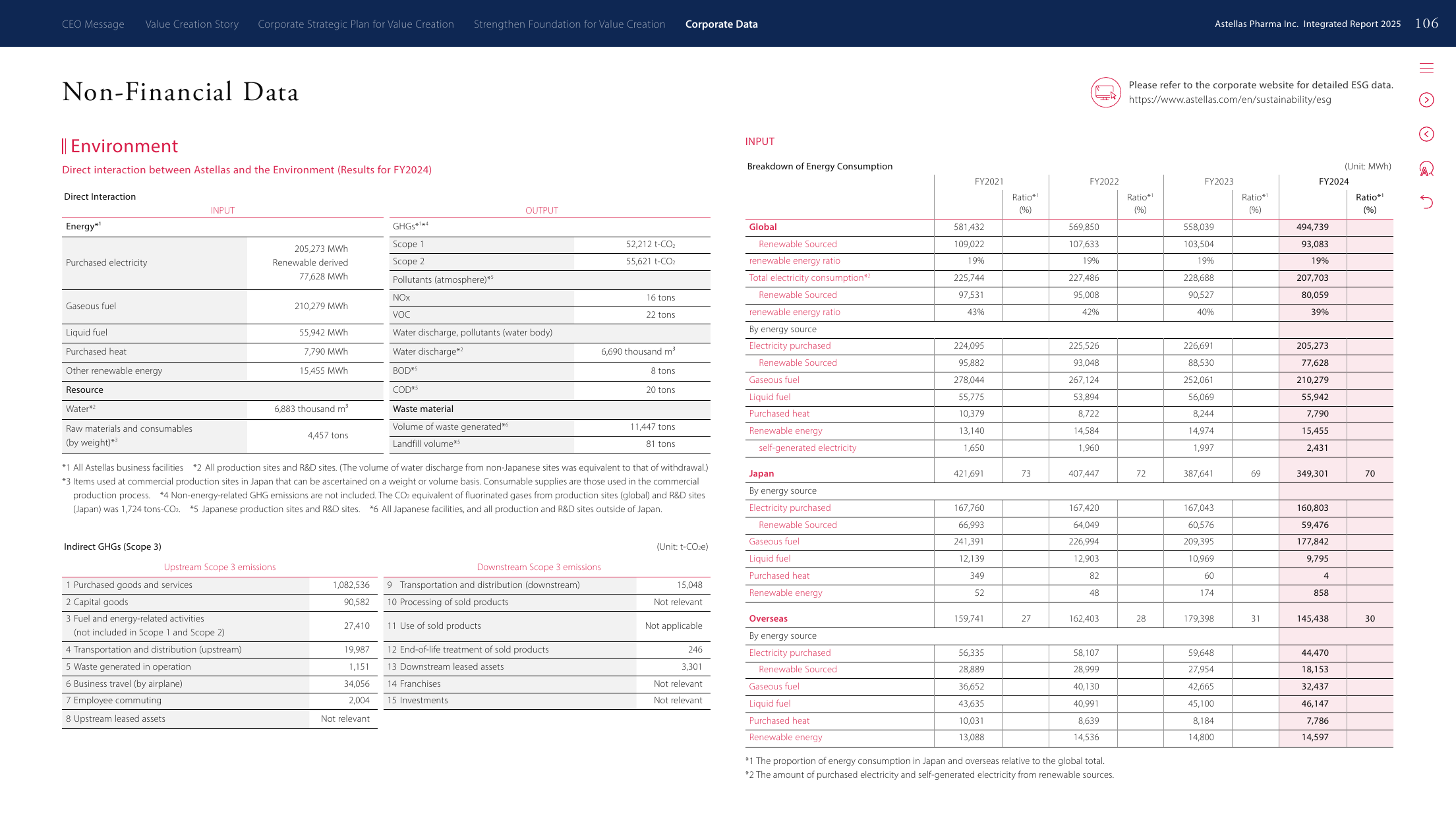Click Total electricity consumption row label
Image resolution: width=1456 pixels, height=818 pixels.
pos(809,278)
